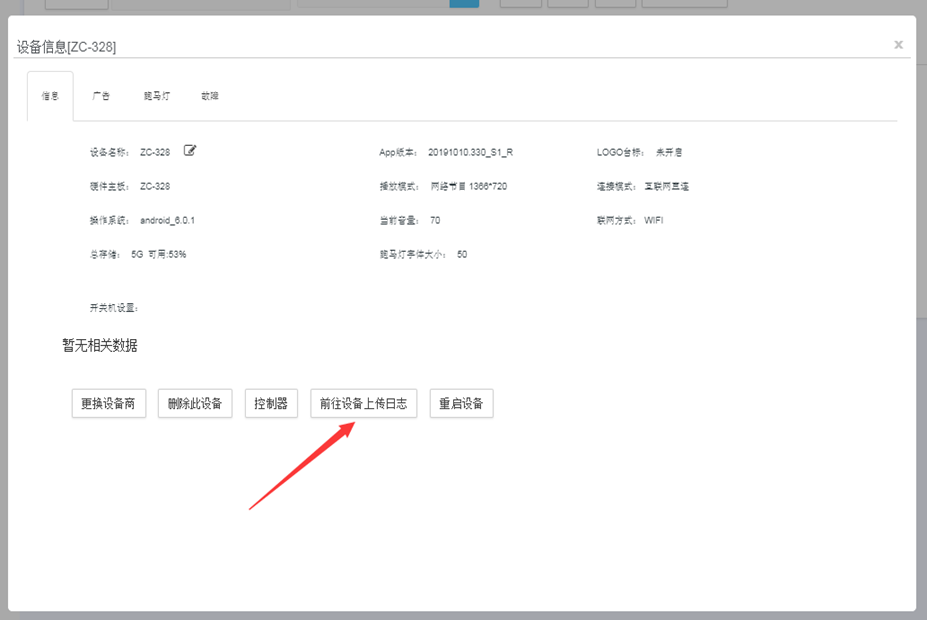927x620 pixels.
Task: Open the 广告 tab
Action: [101, 97]
